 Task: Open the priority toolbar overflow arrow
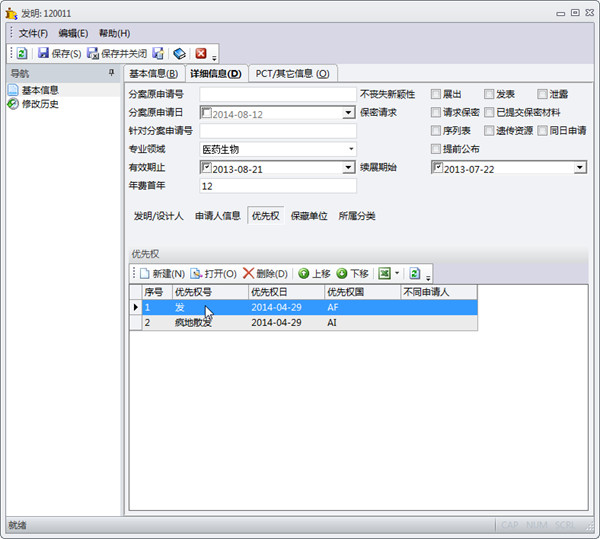(428, 278)
